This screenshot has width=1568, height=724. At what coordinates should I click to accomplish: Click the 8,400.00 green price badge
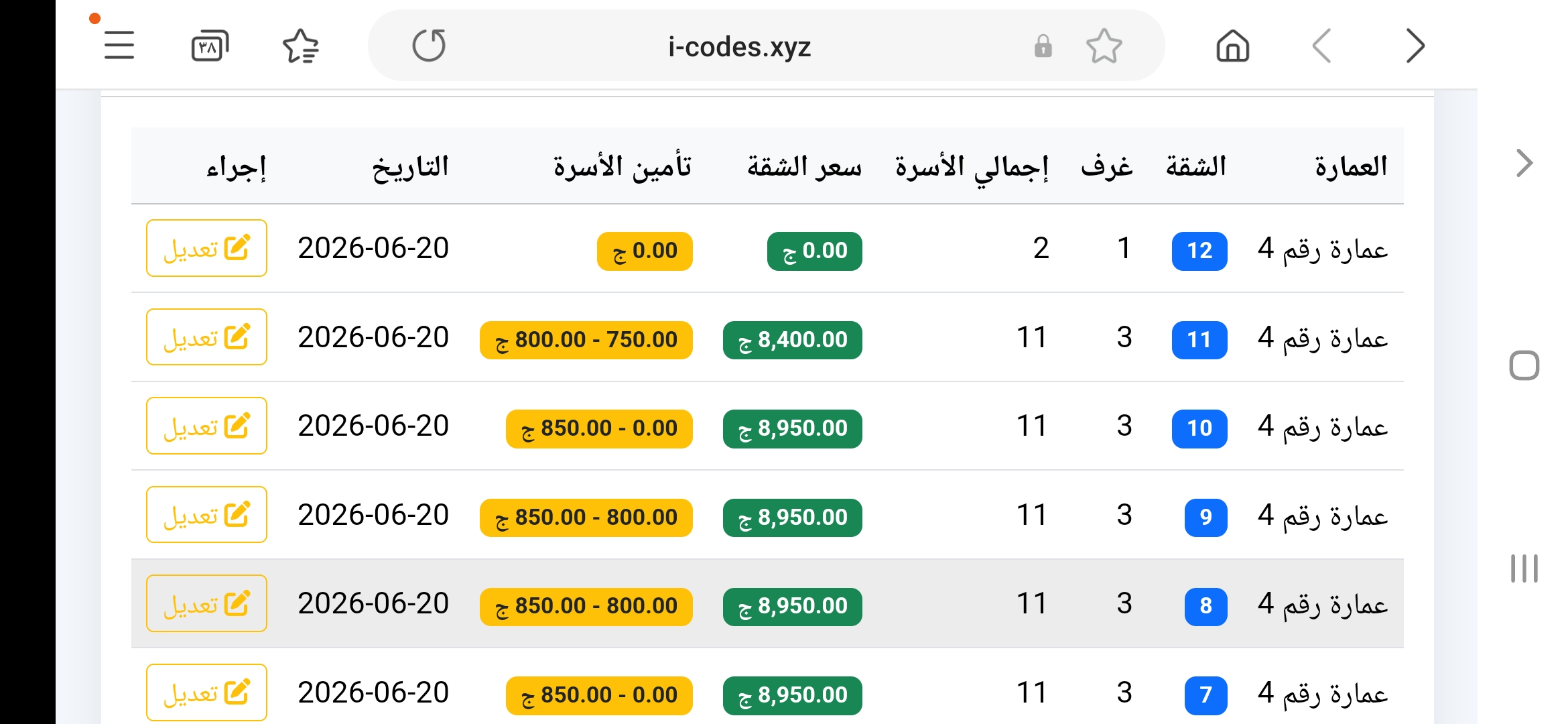(x=793, y=340)
